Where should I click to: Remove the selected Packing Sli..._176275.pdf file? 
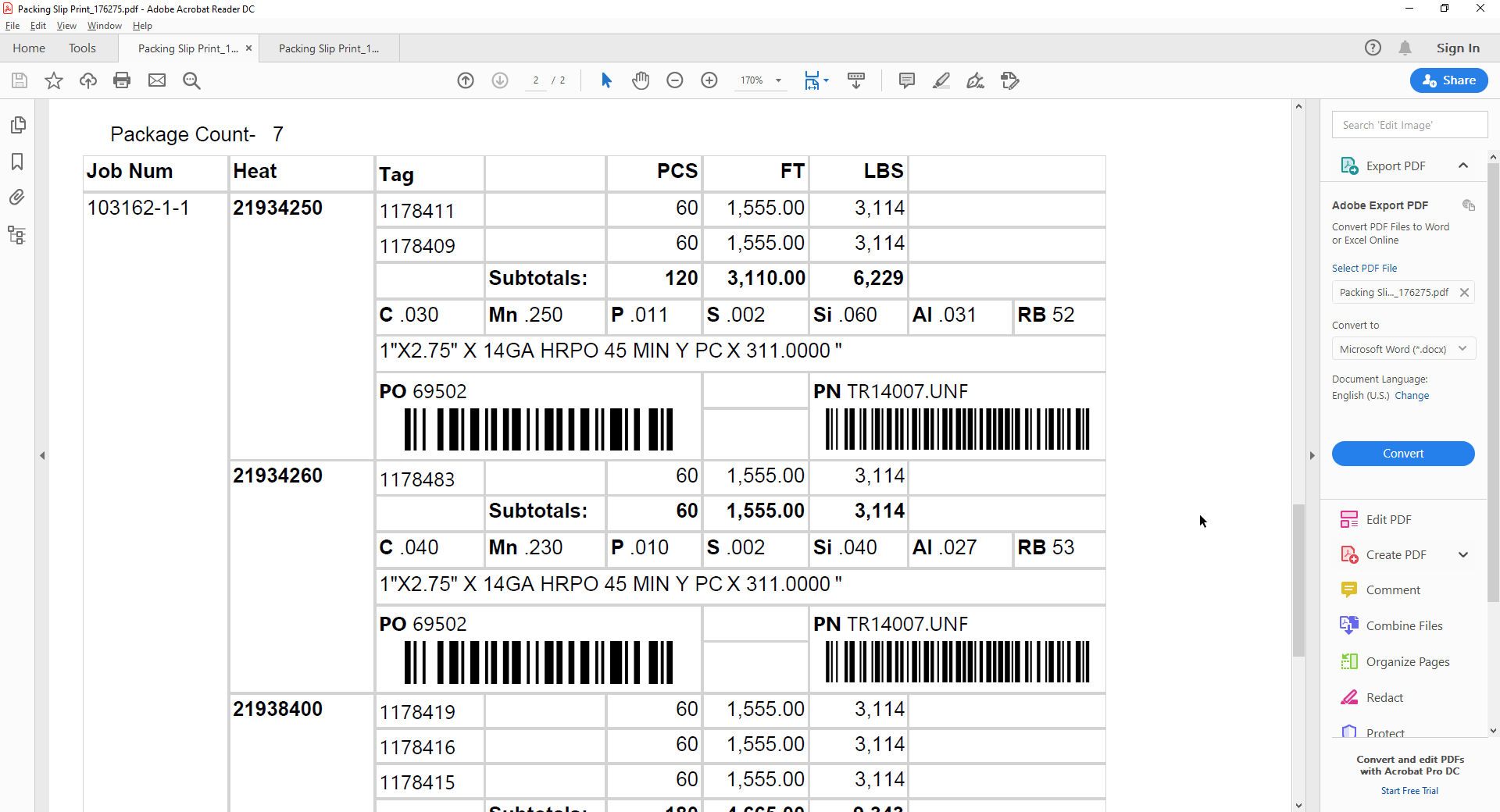1465,292
